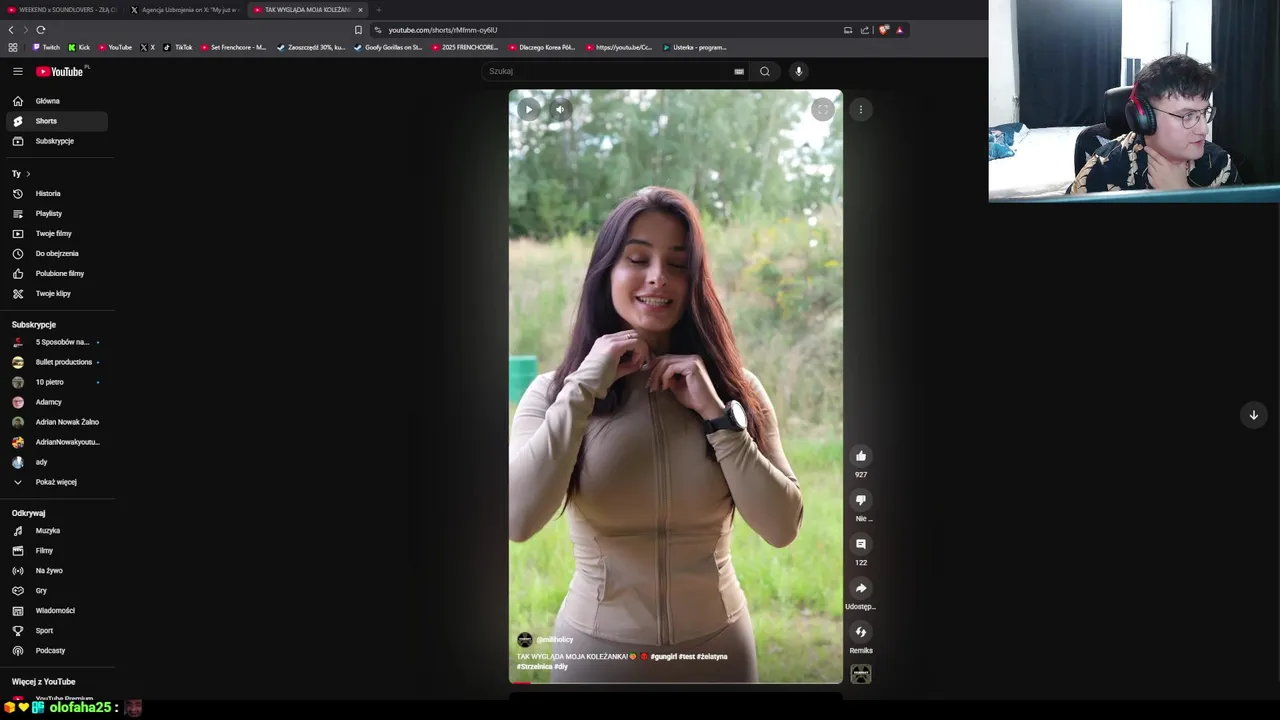This screenshot has width=1280, height=720.
Task: Open AdrianNowakyoutu... channel
Action: tap(56, 442)
